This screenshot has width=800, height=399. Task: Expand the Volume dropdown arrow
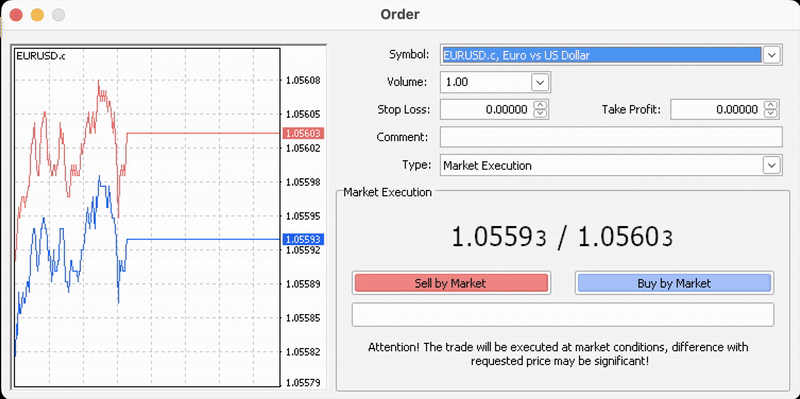point(540,82)
